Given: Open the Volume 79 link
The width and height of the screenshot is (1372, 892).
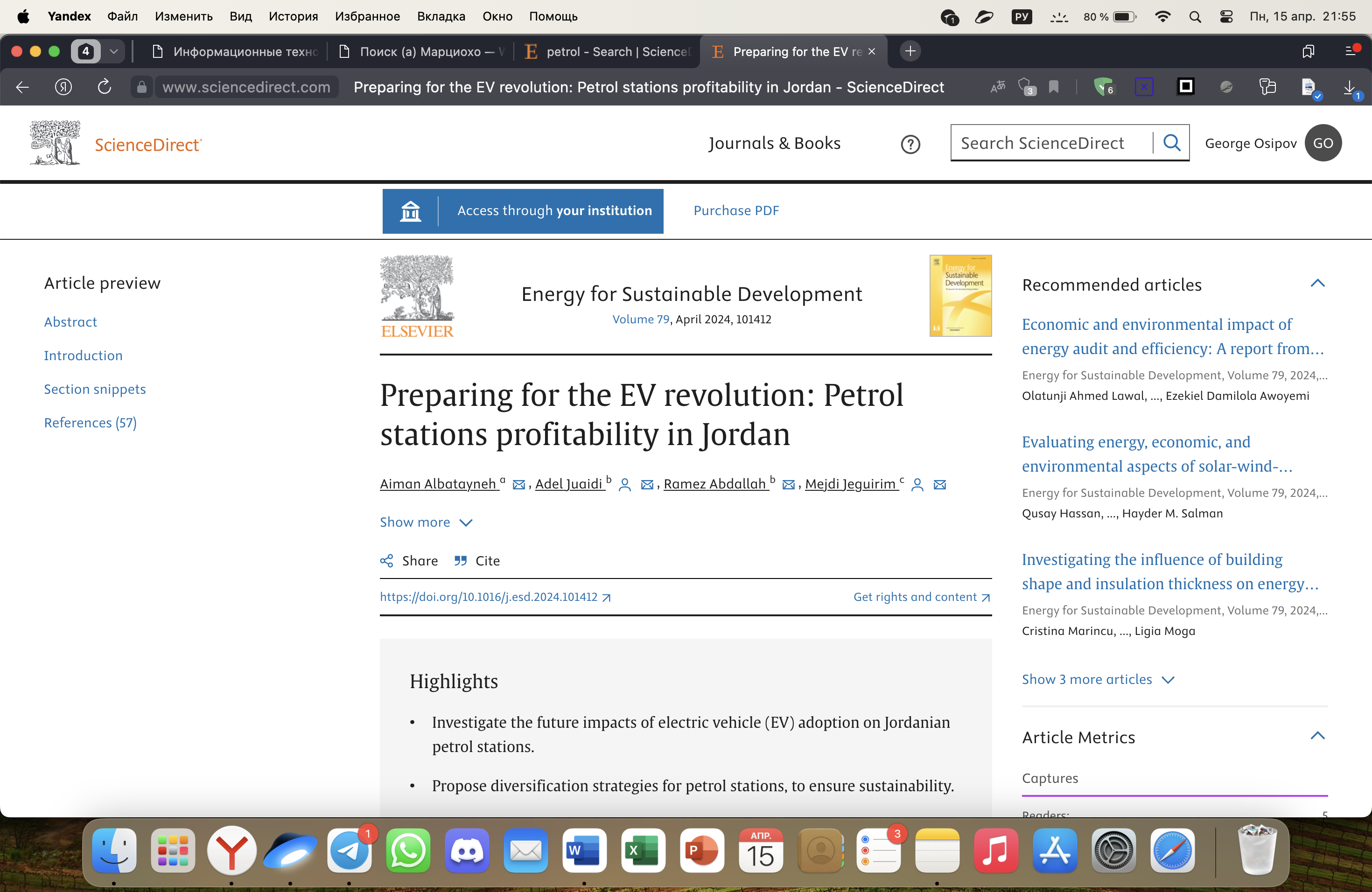Looking at the screenshot, I should coord(640,319).
